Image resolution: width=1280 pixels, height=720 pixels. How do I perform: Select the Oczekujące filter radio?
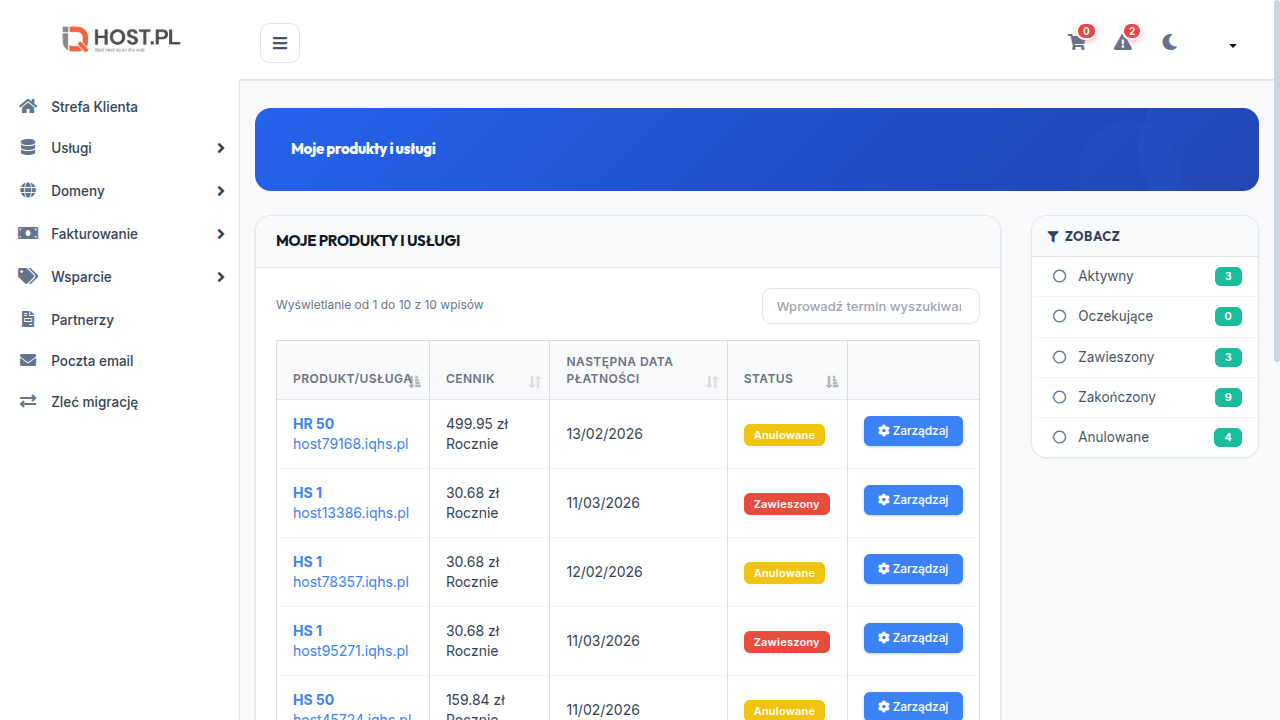(x=1060, y=316)
